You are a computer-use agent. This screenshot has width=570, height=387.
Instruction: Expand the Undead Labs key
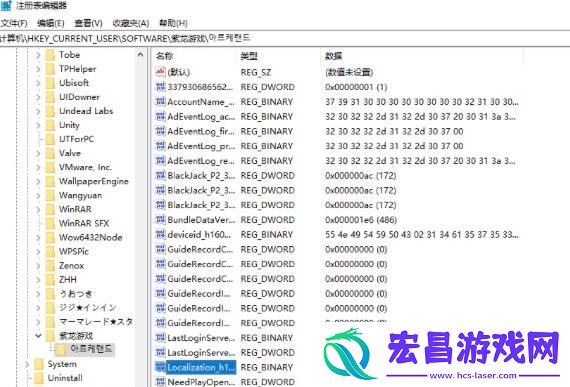[x=38, y=111]
